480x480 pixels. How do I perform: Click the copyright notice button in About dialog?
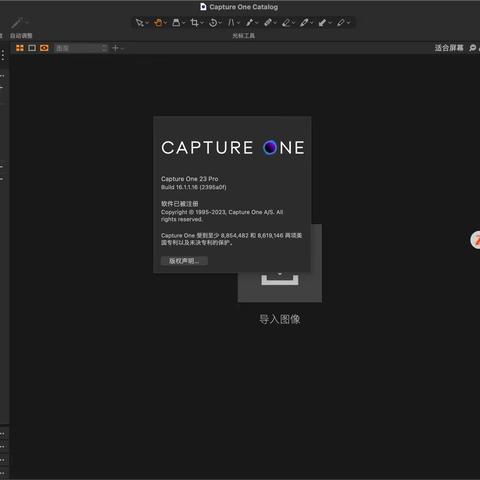click(x=184, y=261)
